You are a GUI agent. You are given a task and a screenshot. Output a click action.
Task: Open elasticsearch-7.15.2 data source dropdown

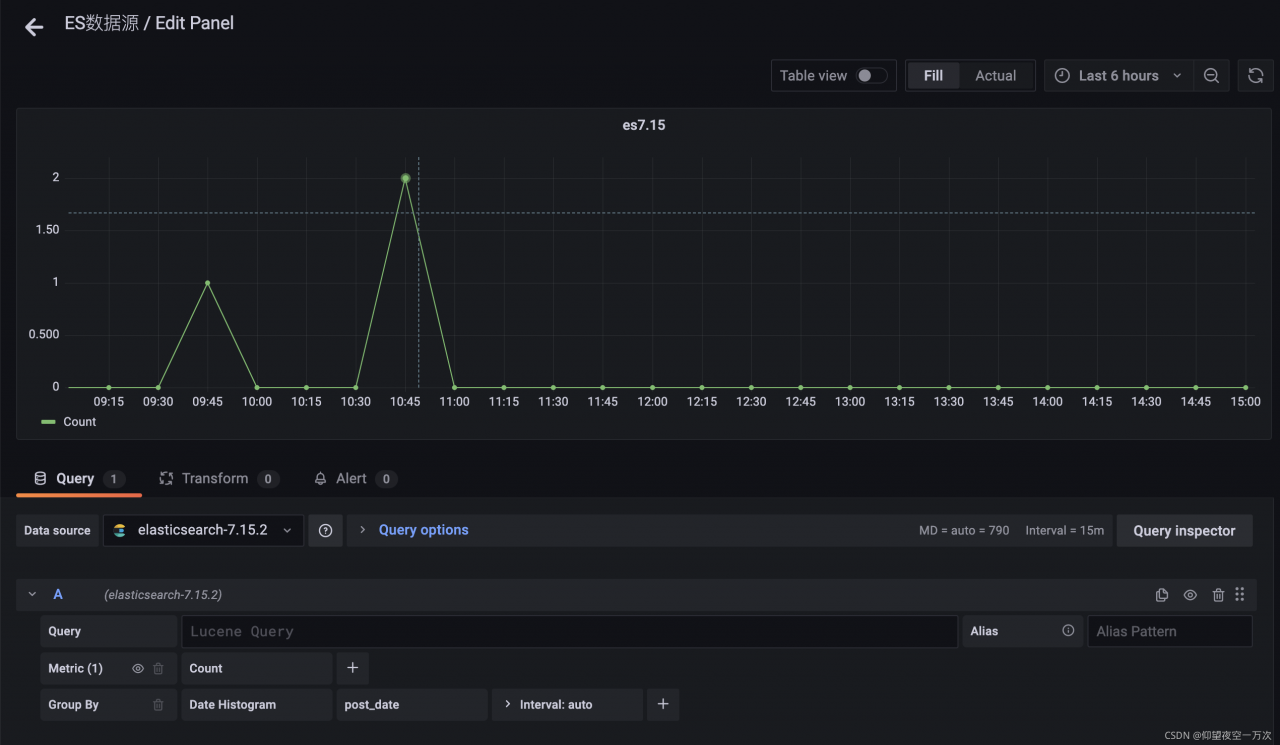(203, 531)
